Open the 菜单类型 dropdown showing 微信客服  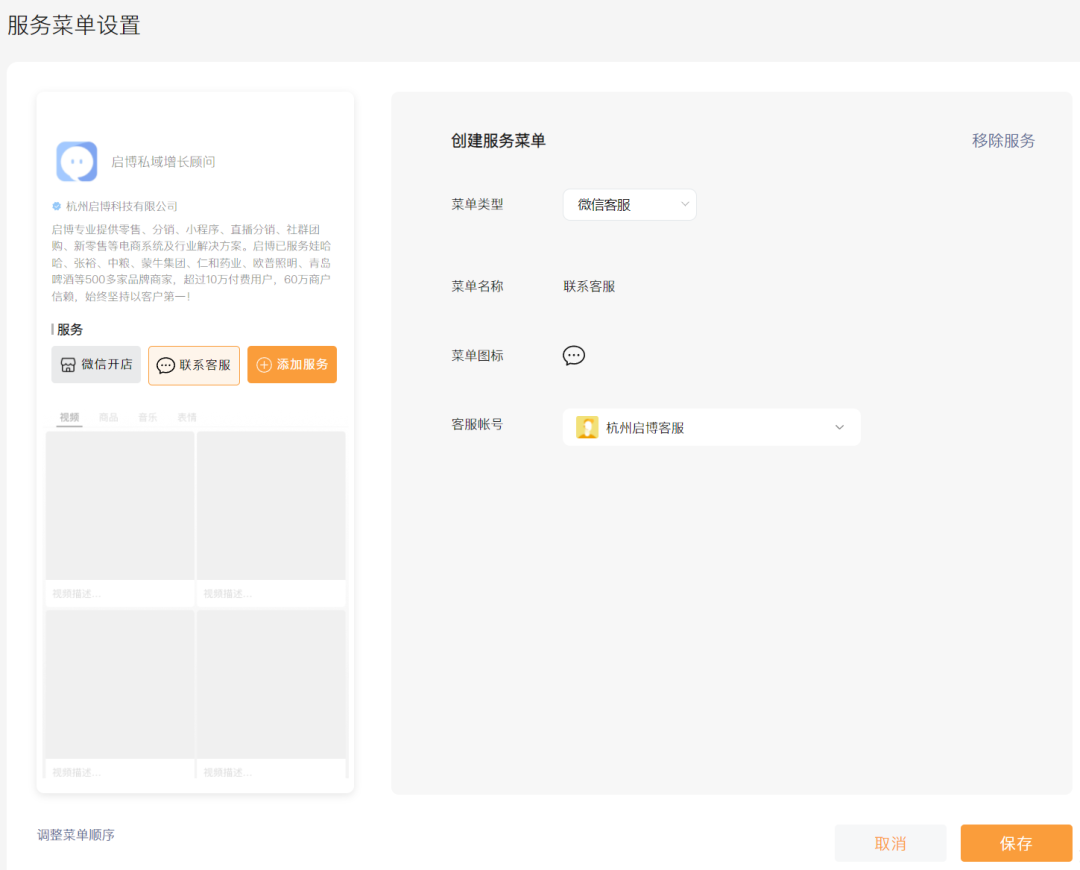pos(630,205)
